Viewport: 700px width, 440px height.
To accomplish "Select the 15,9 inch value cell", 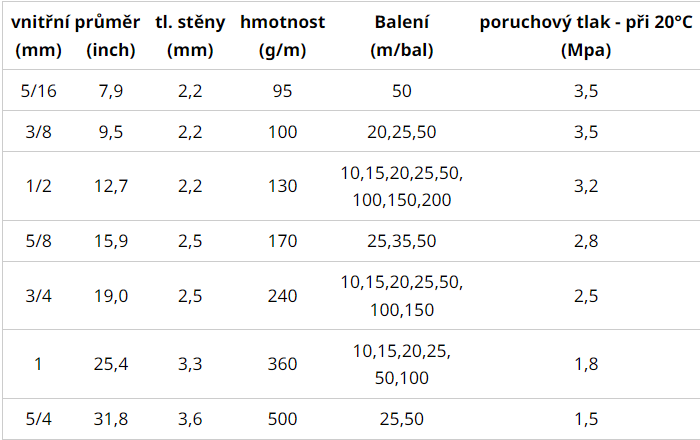I will [x=111, y=241].
